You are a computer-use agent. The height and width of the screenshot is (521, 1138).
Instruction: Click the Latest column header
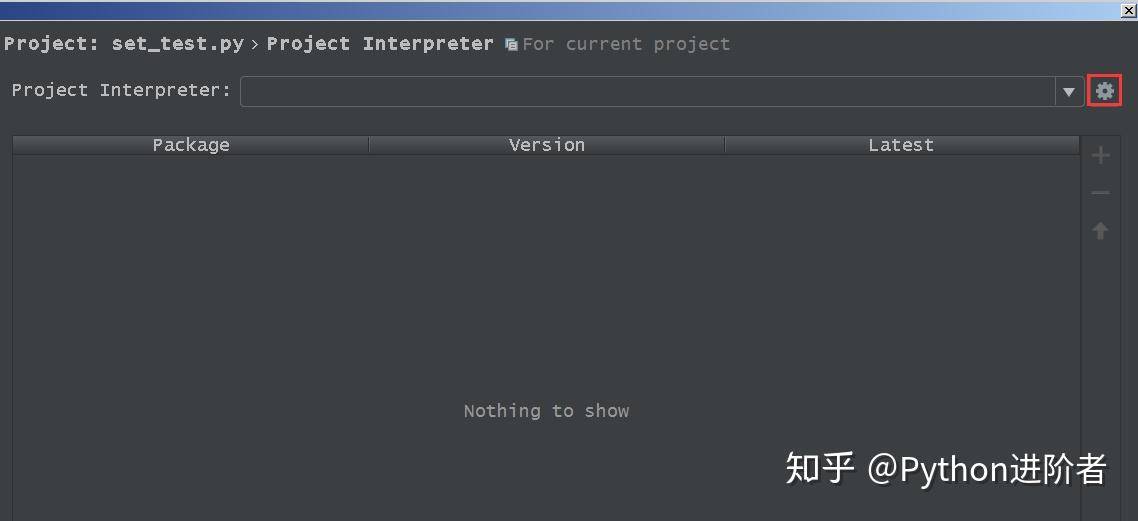900,145
